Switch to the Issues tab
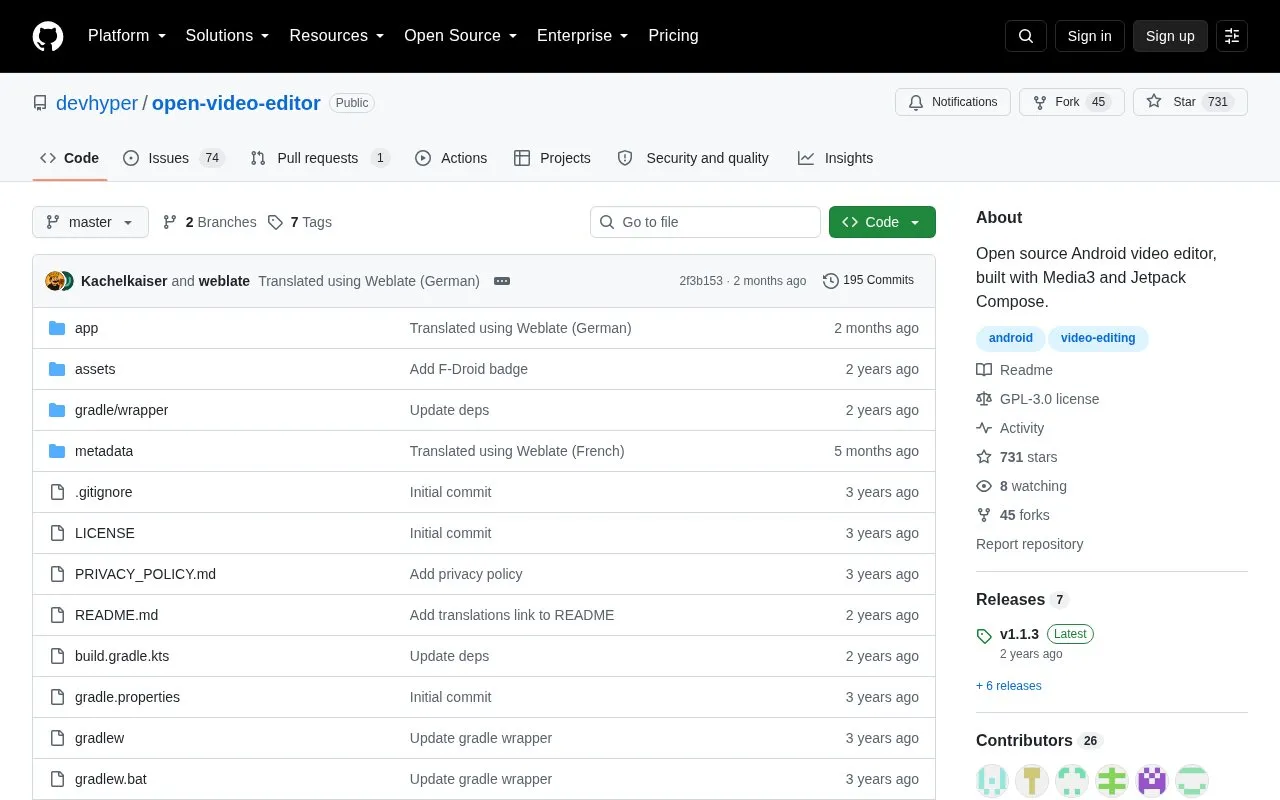The width and height of the screenshot is (1280, 800). (174, 158)
